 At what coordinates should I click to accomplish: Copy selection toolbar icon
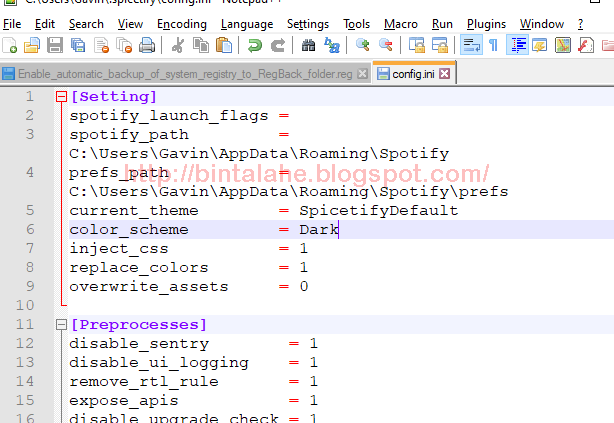tap(201, 45)
